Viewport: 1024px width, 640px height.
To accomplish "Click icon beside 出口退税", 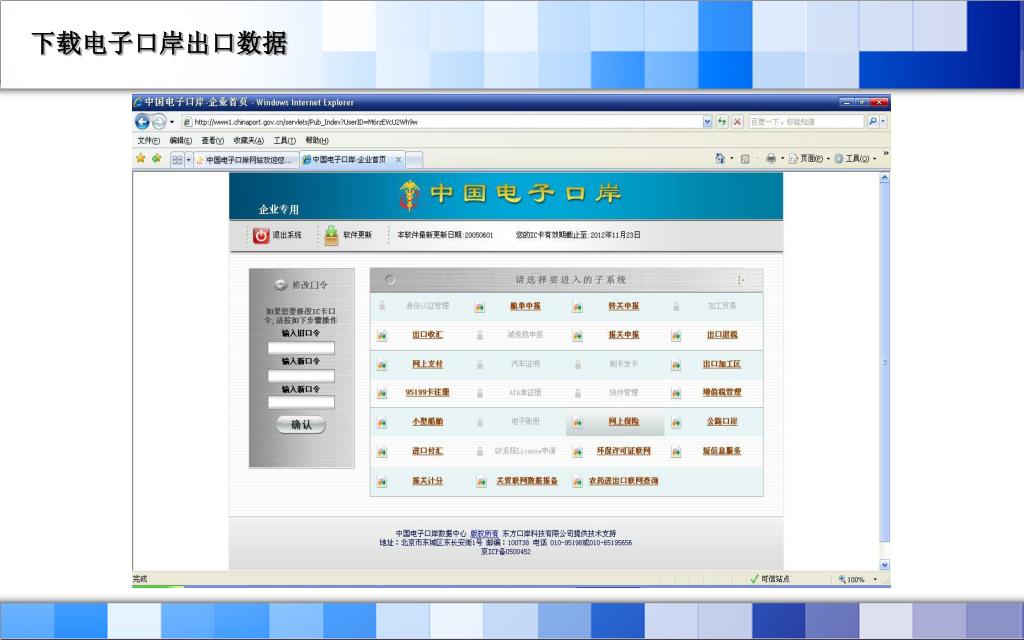I will point(676,336).
